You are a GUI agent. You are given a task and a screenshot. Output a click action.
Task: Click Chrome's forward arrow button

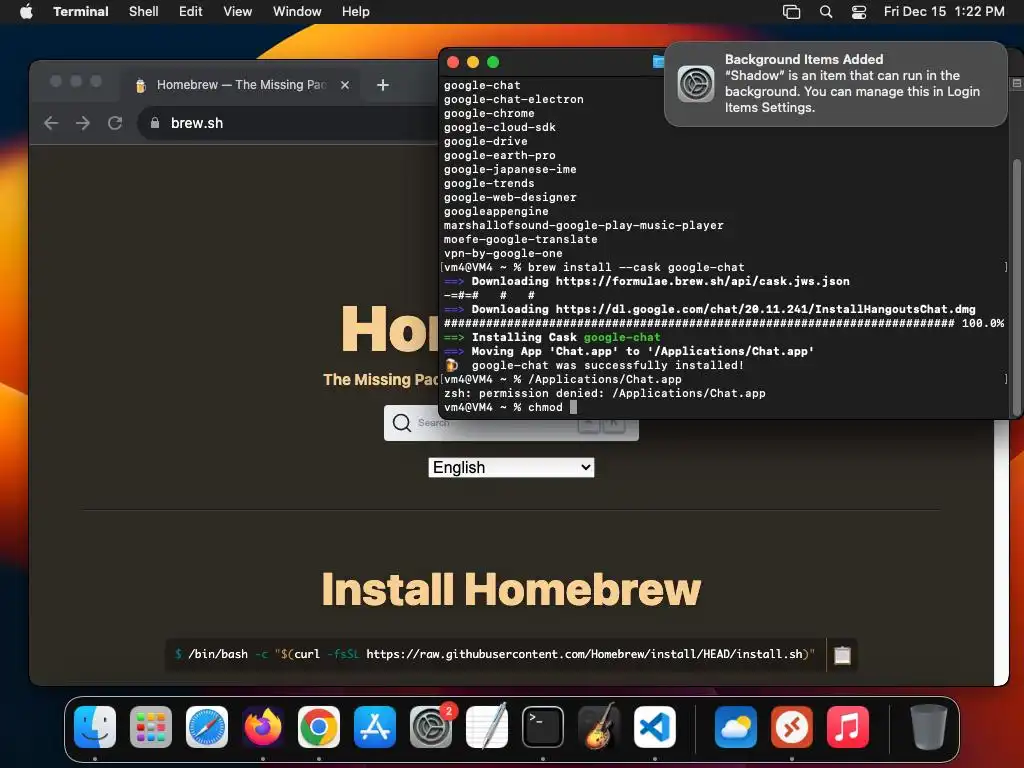click(x=82, y=123)
